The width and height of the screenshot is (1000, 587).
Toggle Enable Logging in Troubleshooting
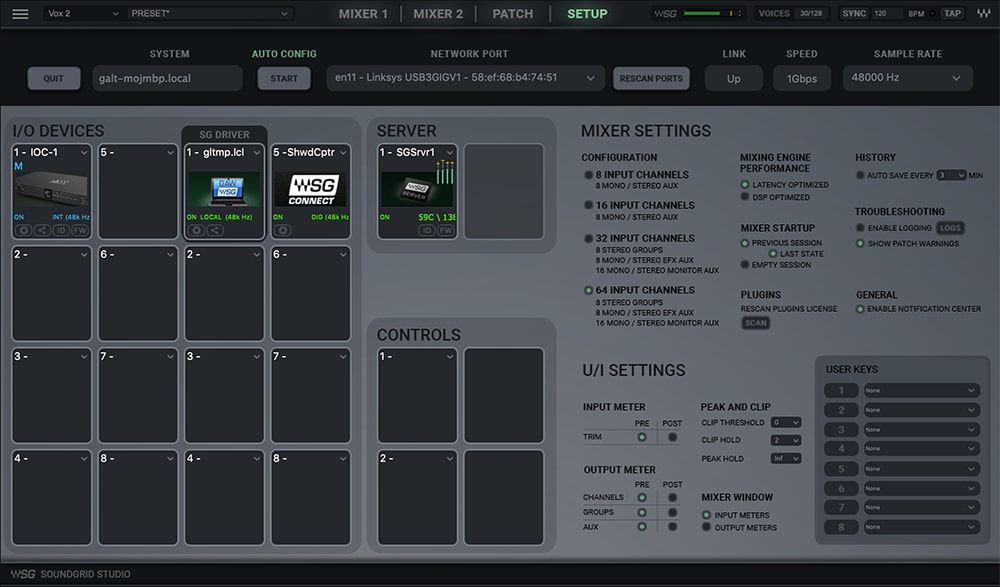point(862,228)
